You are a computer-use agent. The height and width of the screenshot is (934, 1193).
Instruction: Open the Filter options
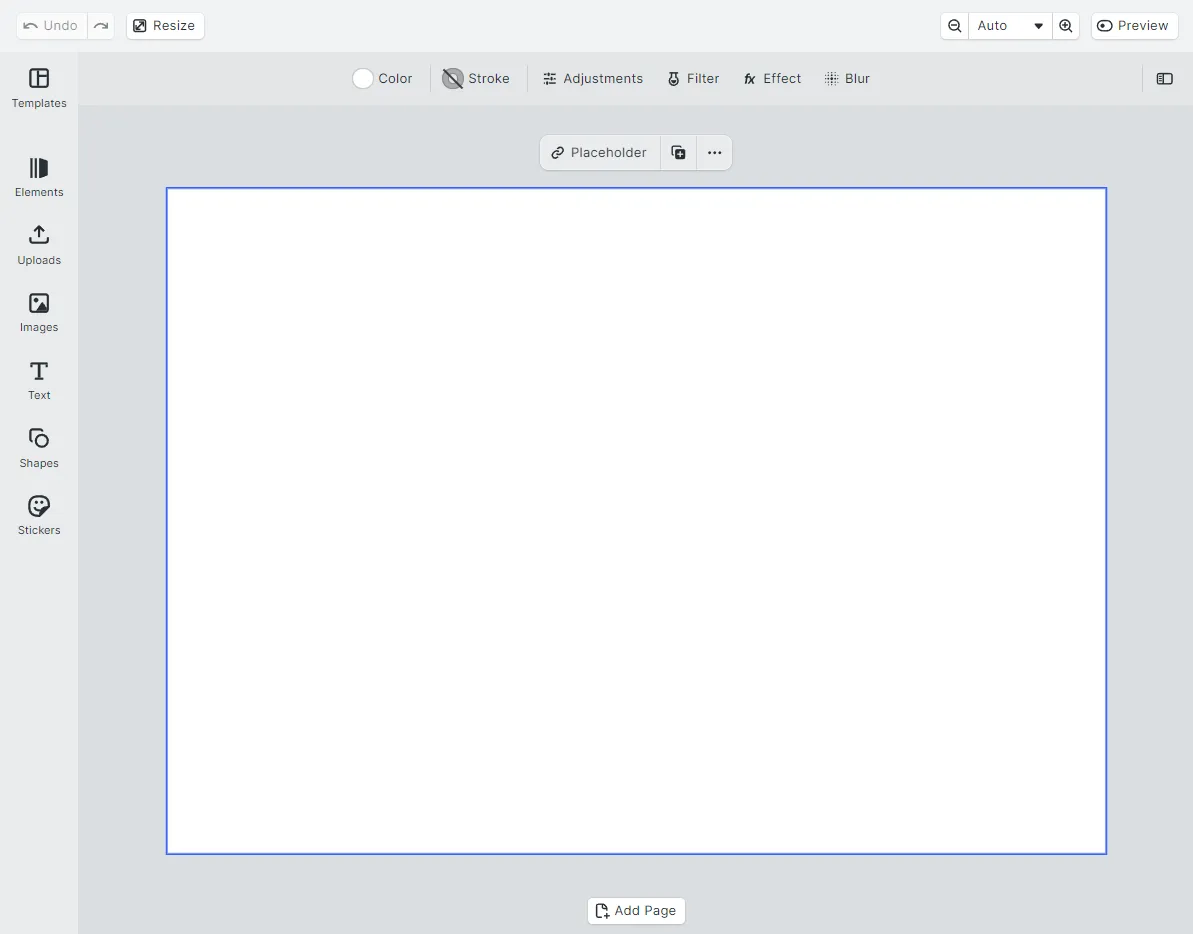pyautogui.click(x=693, y=79)
